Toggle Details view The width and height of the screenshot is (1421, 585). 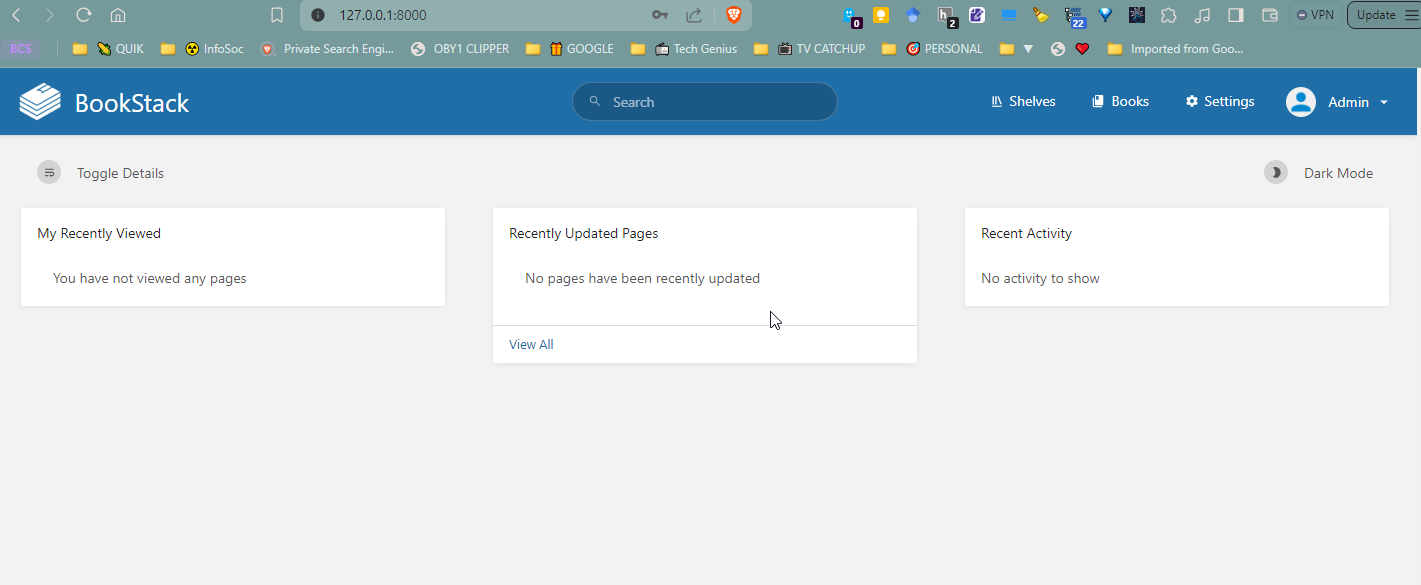(100, 173)
